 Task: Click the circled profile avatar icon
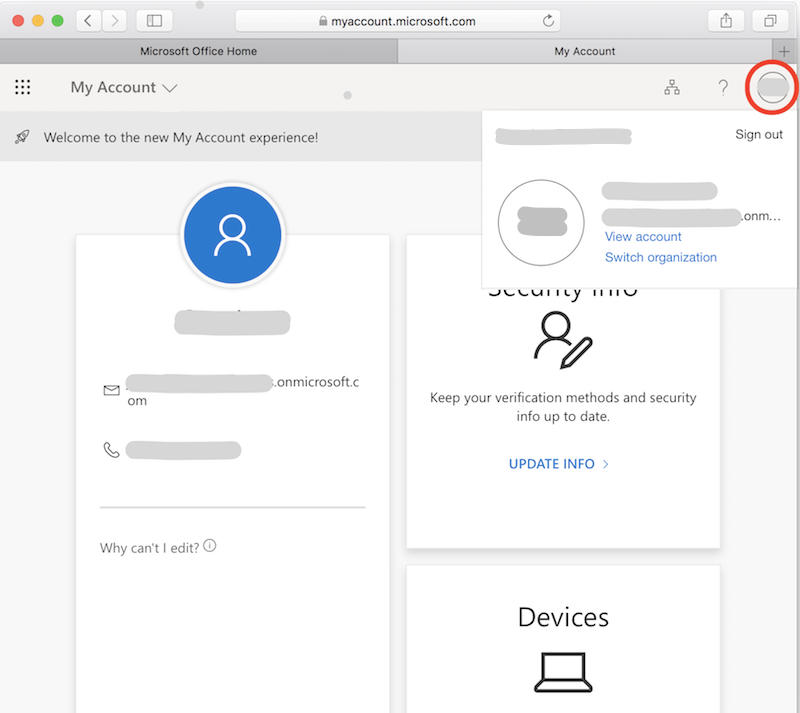coord(771,87)
